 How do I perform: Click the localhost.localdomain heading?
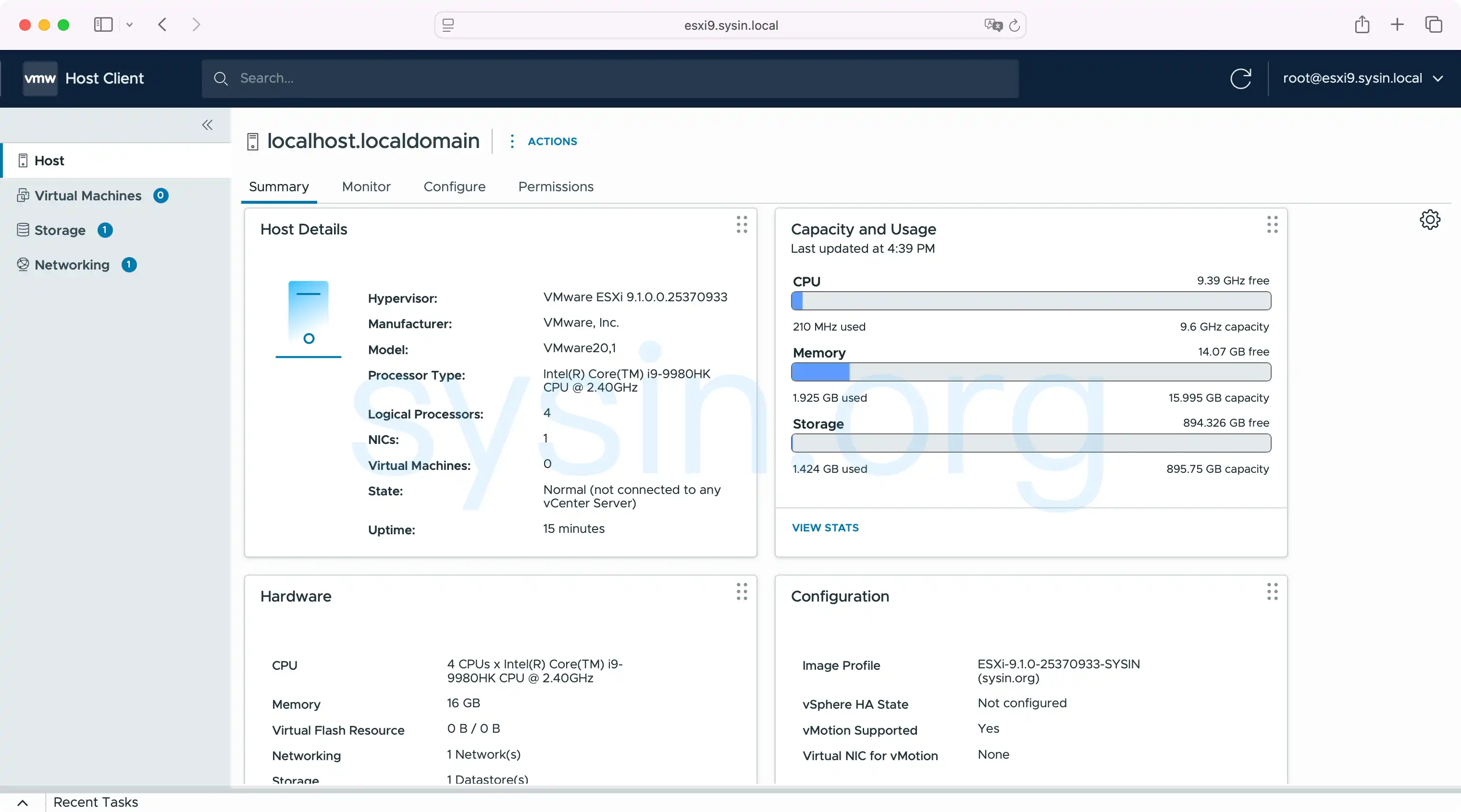tap(373, 141)
